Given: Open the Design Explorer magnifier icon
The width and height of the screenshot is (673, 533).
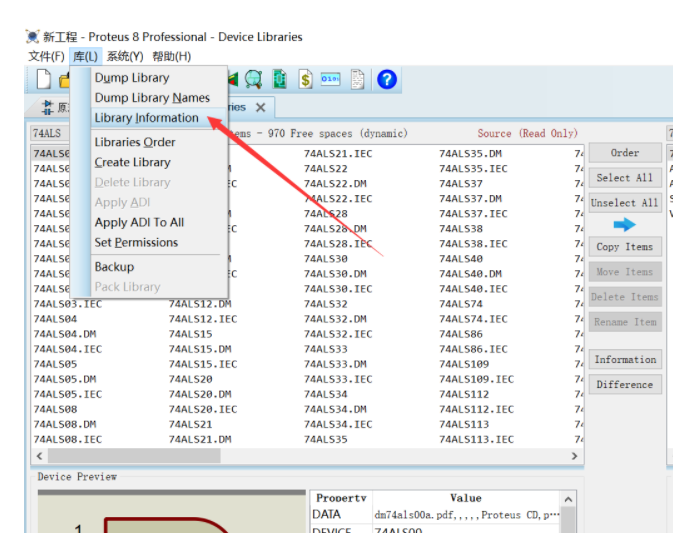Looking at the screenshot, I should pos(254,79).
